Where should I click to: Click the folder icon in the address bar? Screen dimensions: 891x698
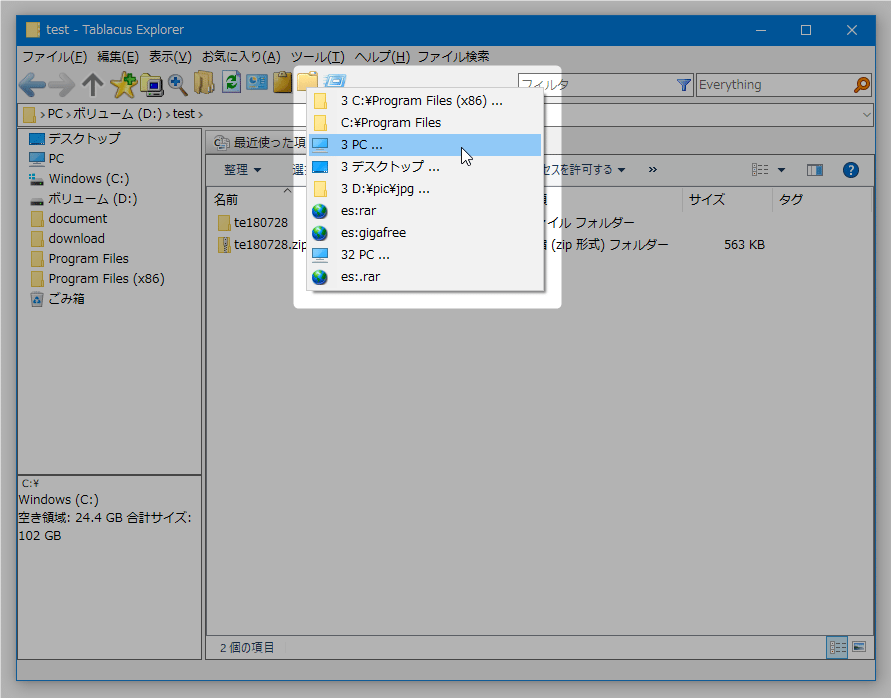[x=30, y=114]
